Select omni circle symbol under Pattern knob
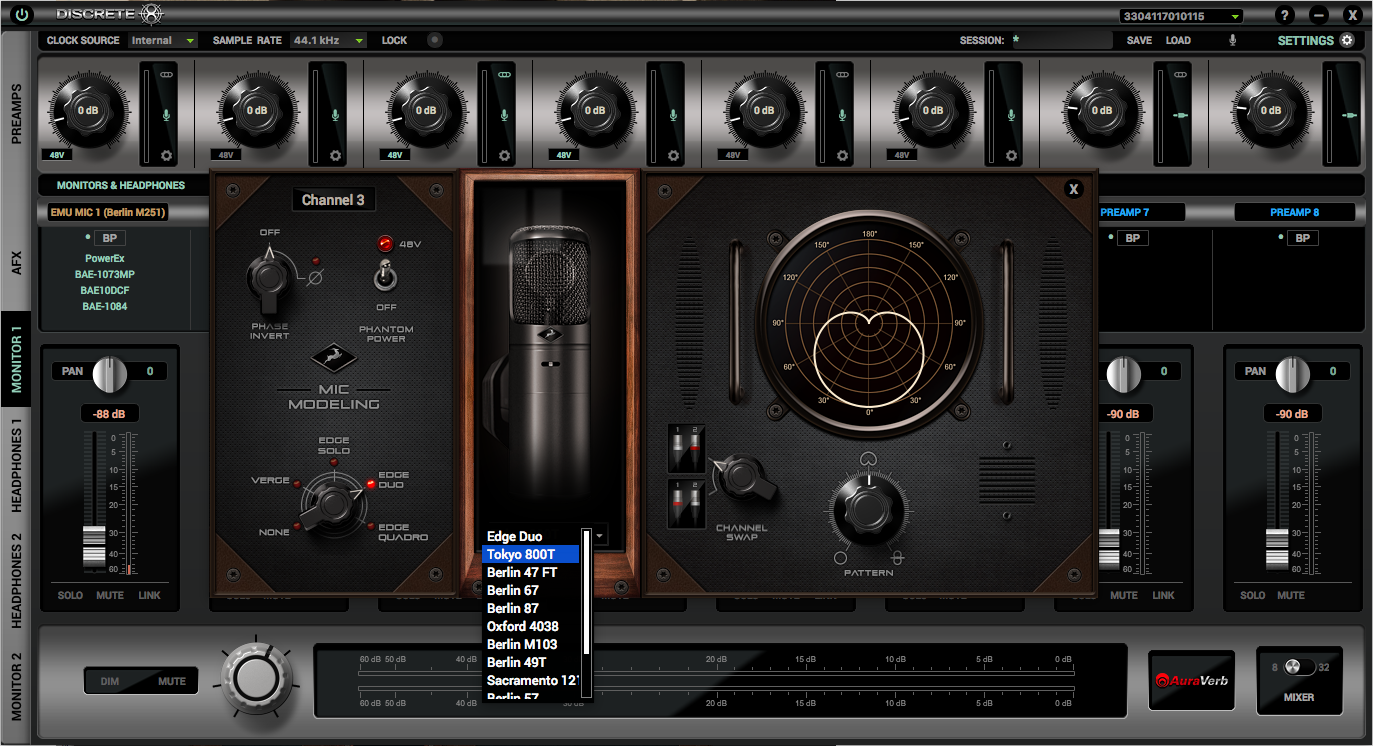 pyautogui.click(x=840, y=558)
